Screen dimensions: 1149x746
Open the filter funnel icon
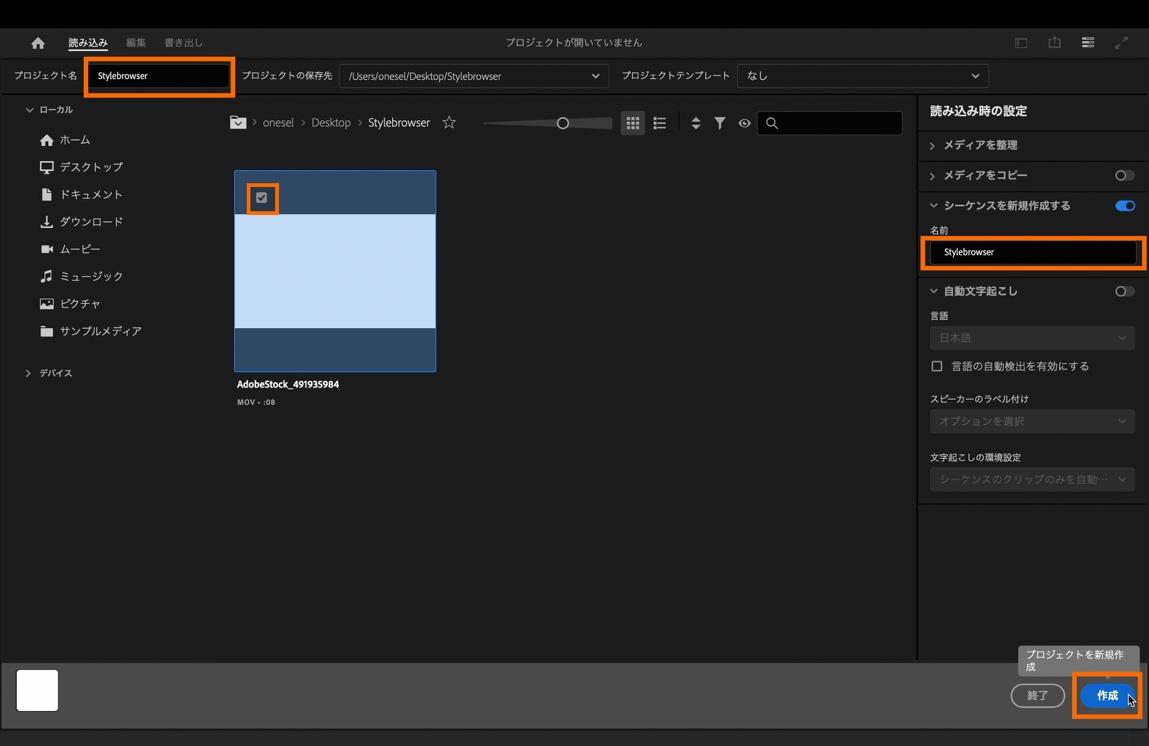720,123
